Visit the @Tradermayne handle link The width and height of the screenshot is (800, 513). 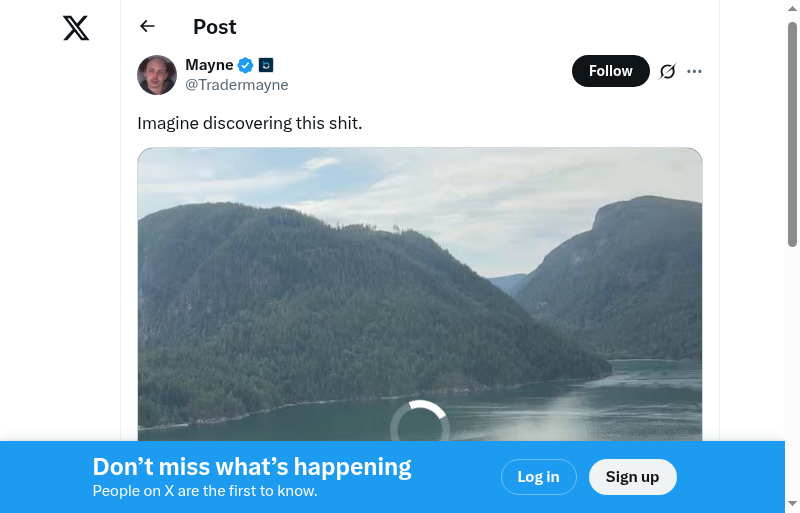237,85
